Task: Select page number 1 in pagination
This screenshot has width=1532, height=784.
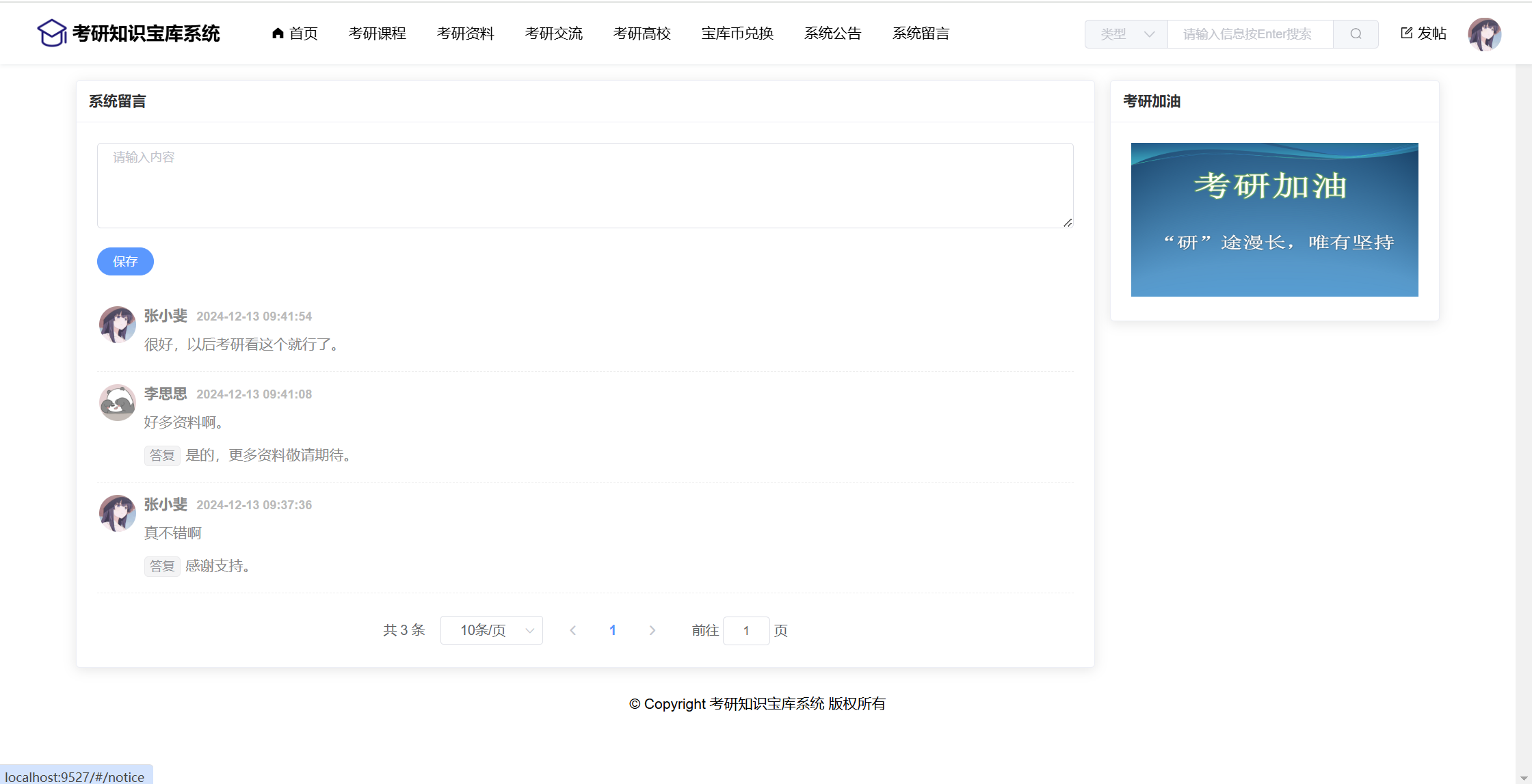Action: (613, 630)
